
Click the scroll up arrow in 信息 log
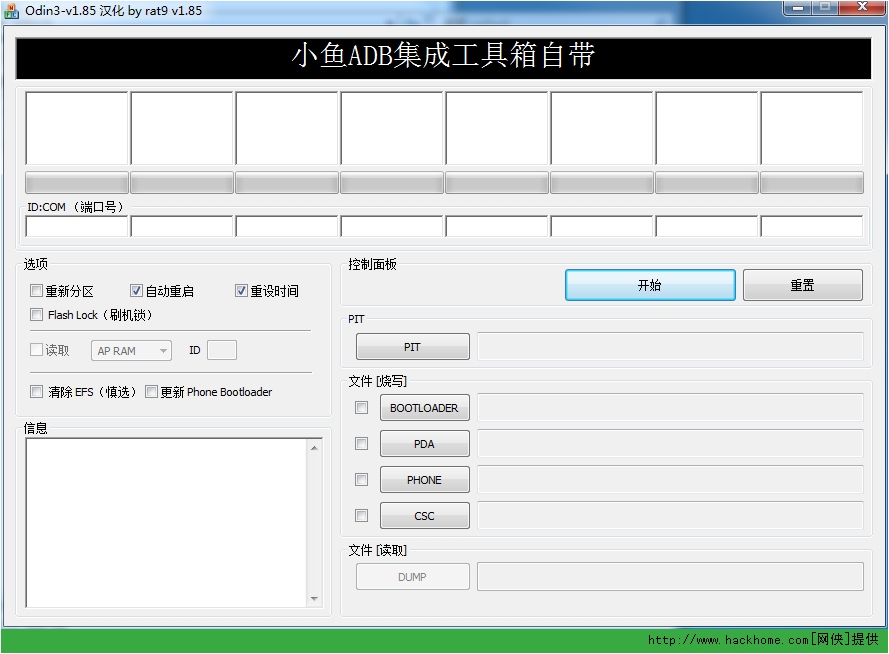(314, 448)
